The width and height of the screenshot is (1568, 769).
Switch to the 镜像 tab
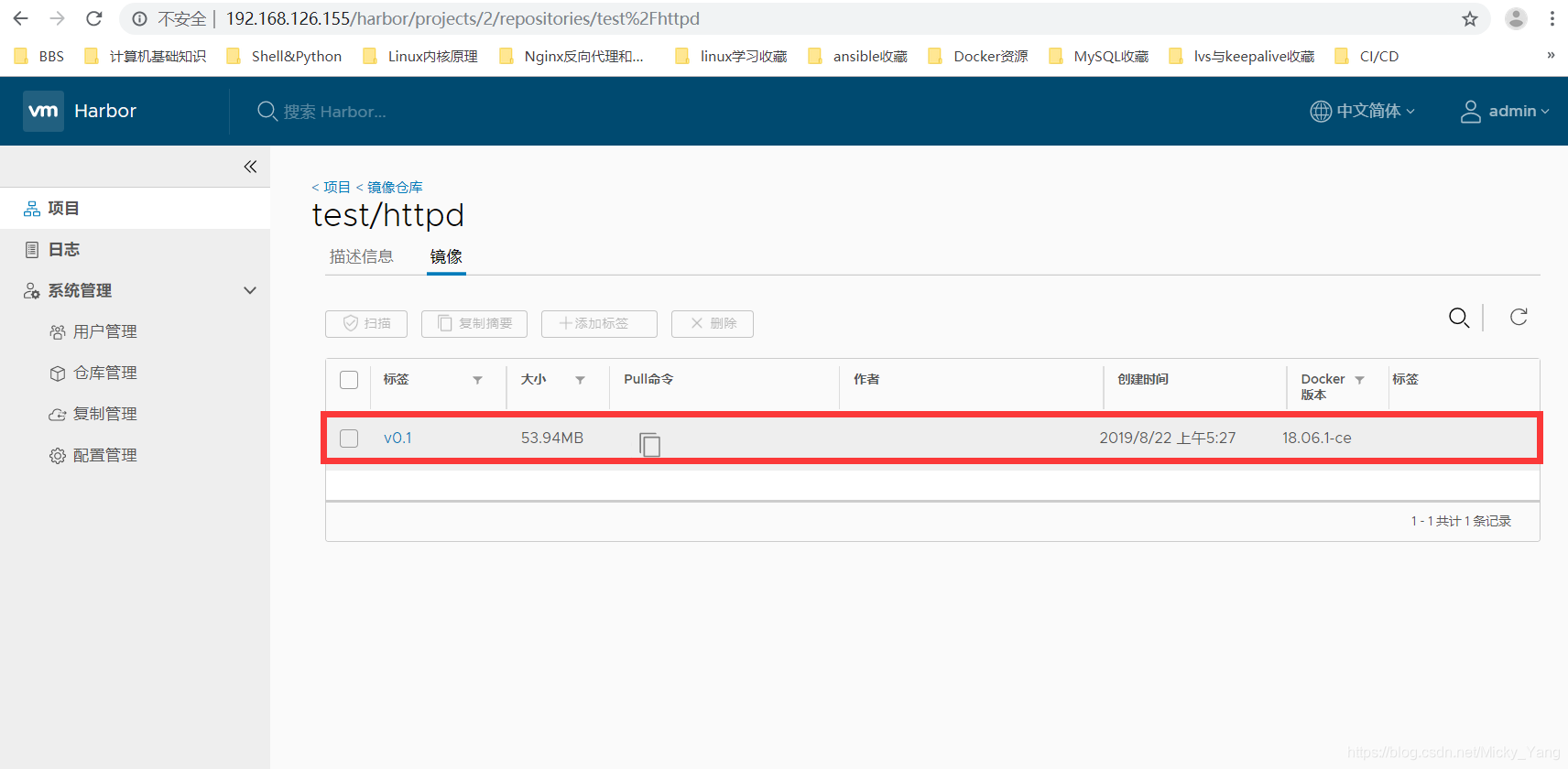point(446,256)
